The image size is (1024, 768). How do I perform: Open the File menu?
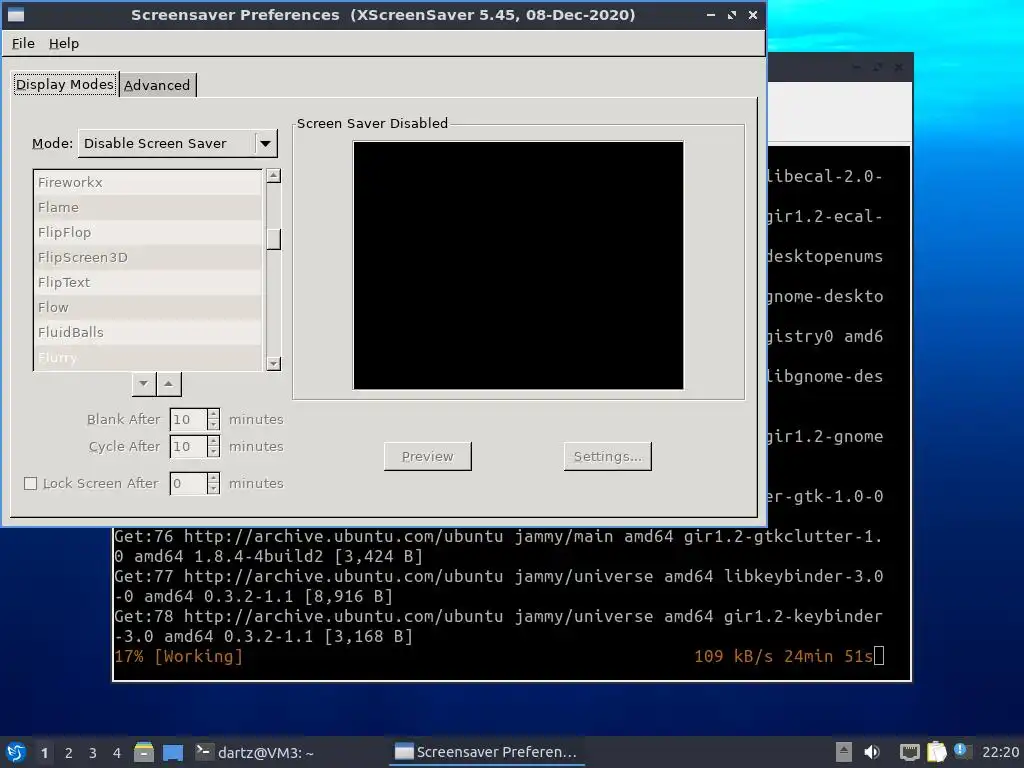click(23, 43)
